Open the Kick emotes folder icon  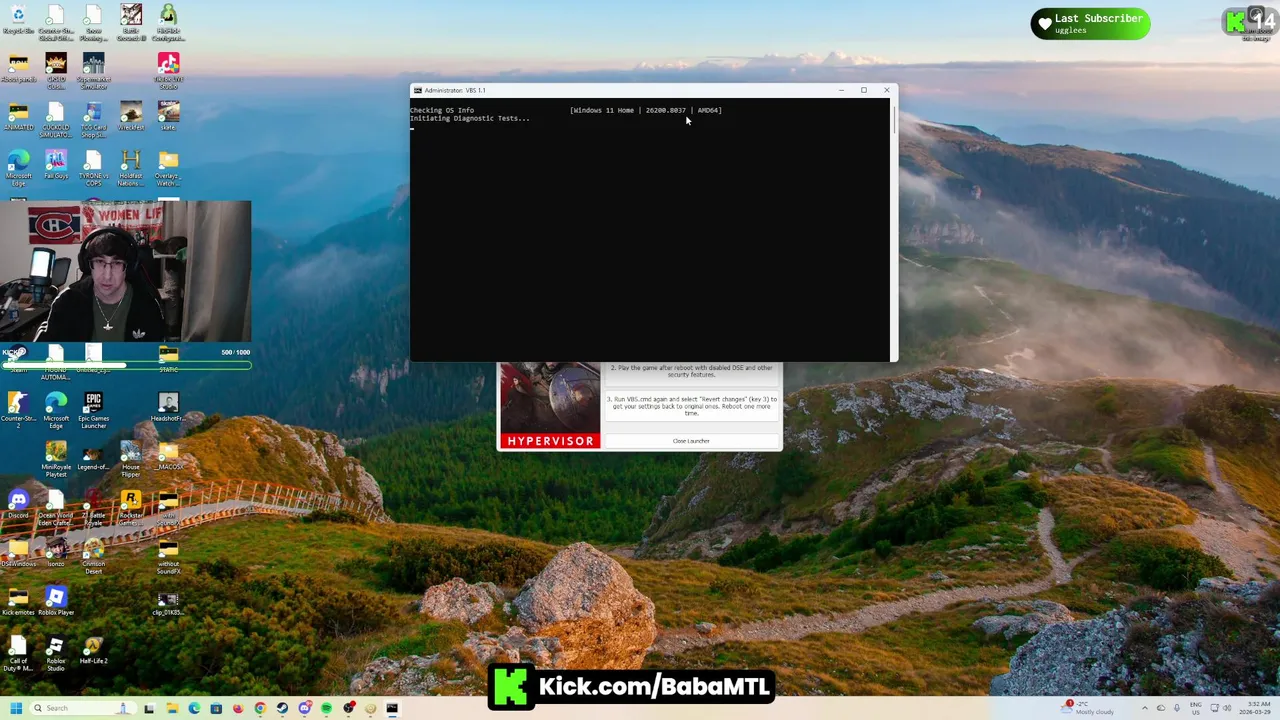point(18,600)
